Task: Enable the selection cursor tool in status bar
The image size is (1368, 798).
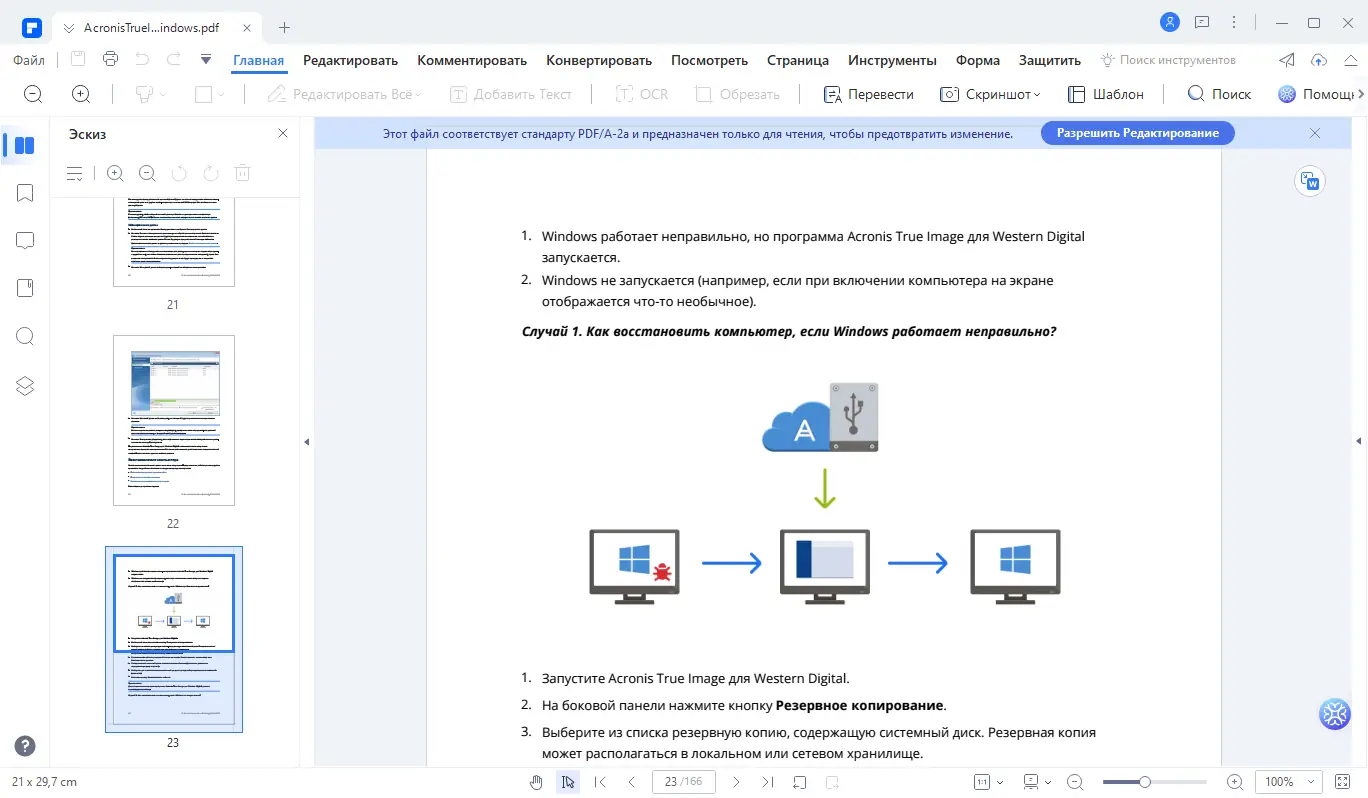Action: 568,782
